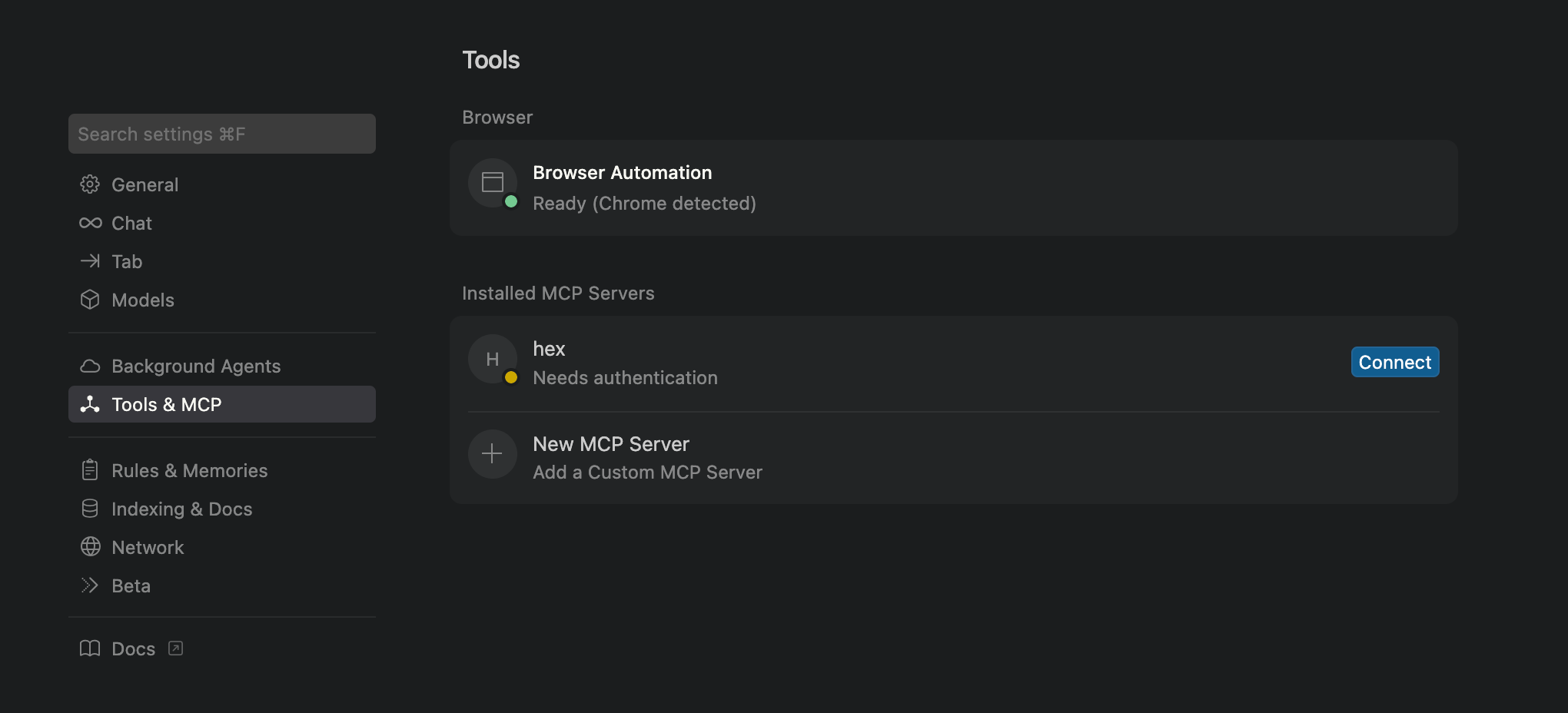Open Background Agents via the cloud icon
1568x713 pixels.
pos(90,366)
